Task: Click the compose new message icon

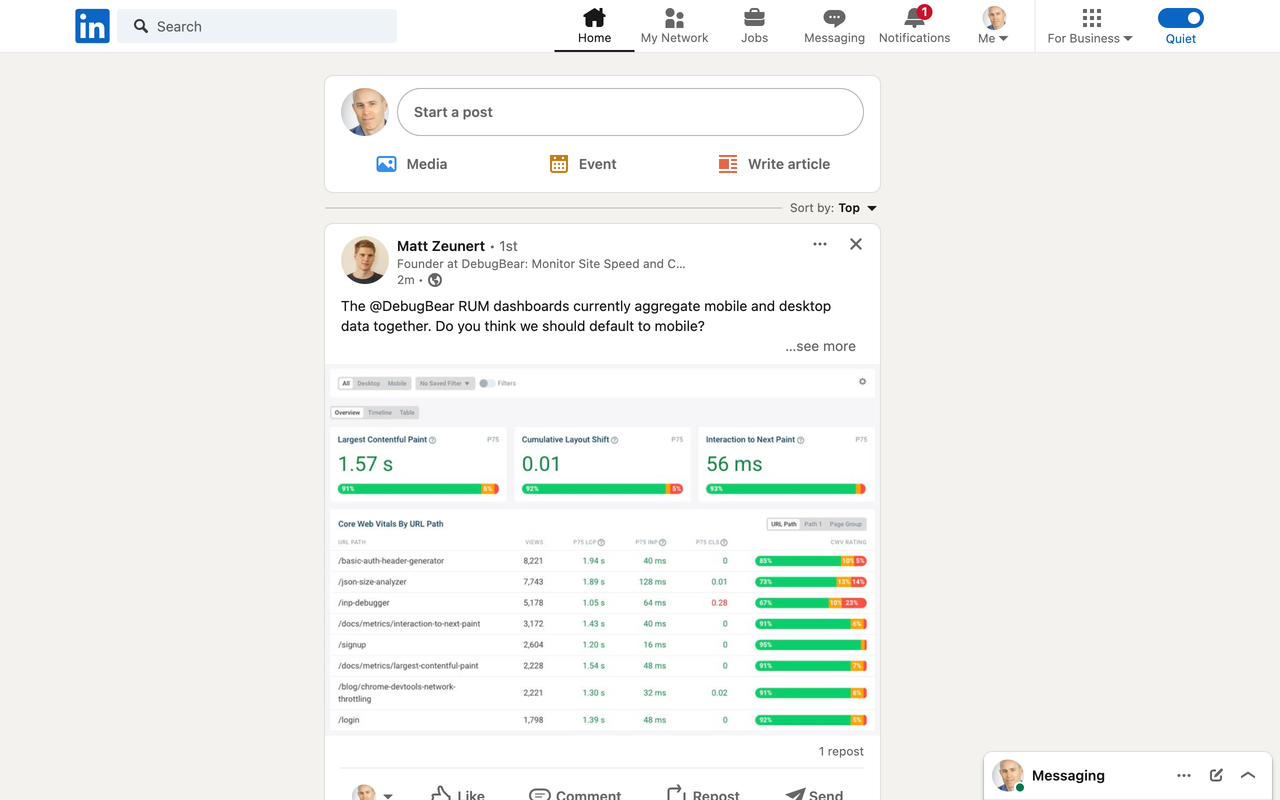Action: (1216, 775)
